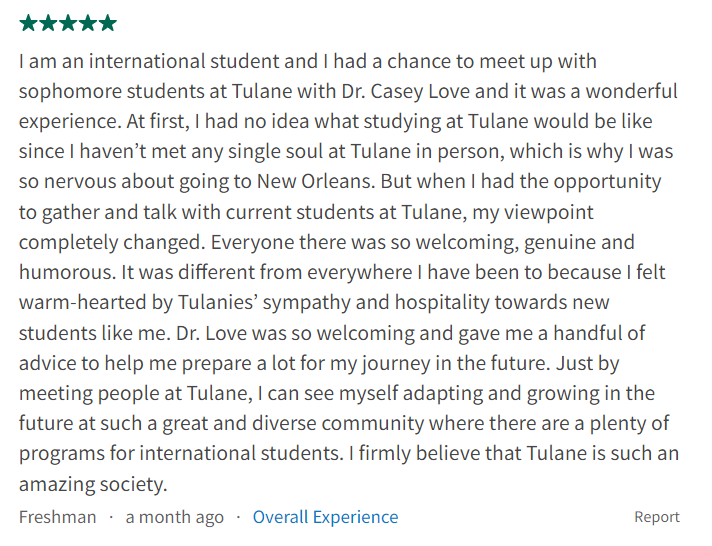Click the fourth green rating star

pos(88,23)
